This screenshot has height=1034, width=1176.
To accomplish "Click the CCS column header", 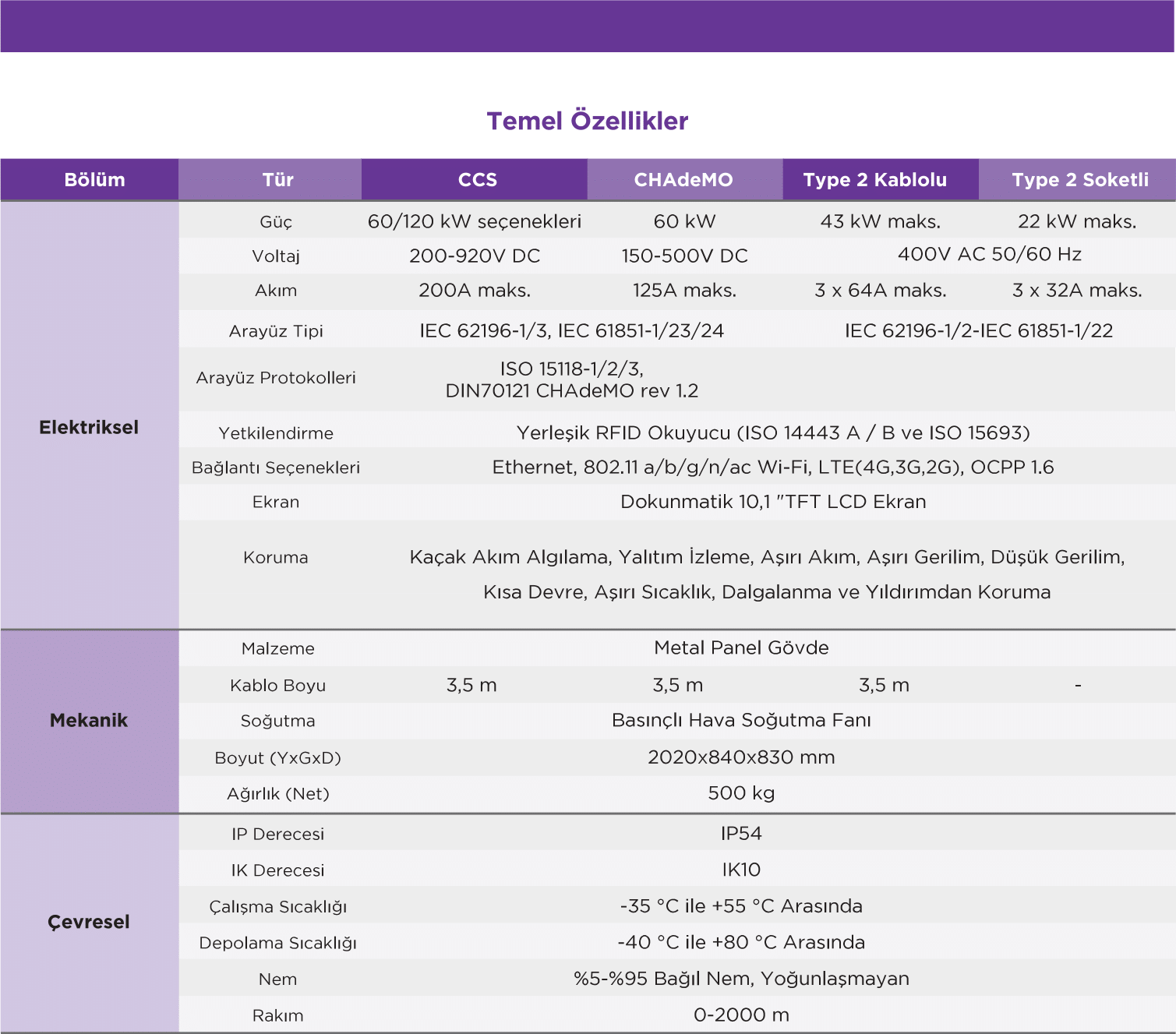I will [477, 180].
